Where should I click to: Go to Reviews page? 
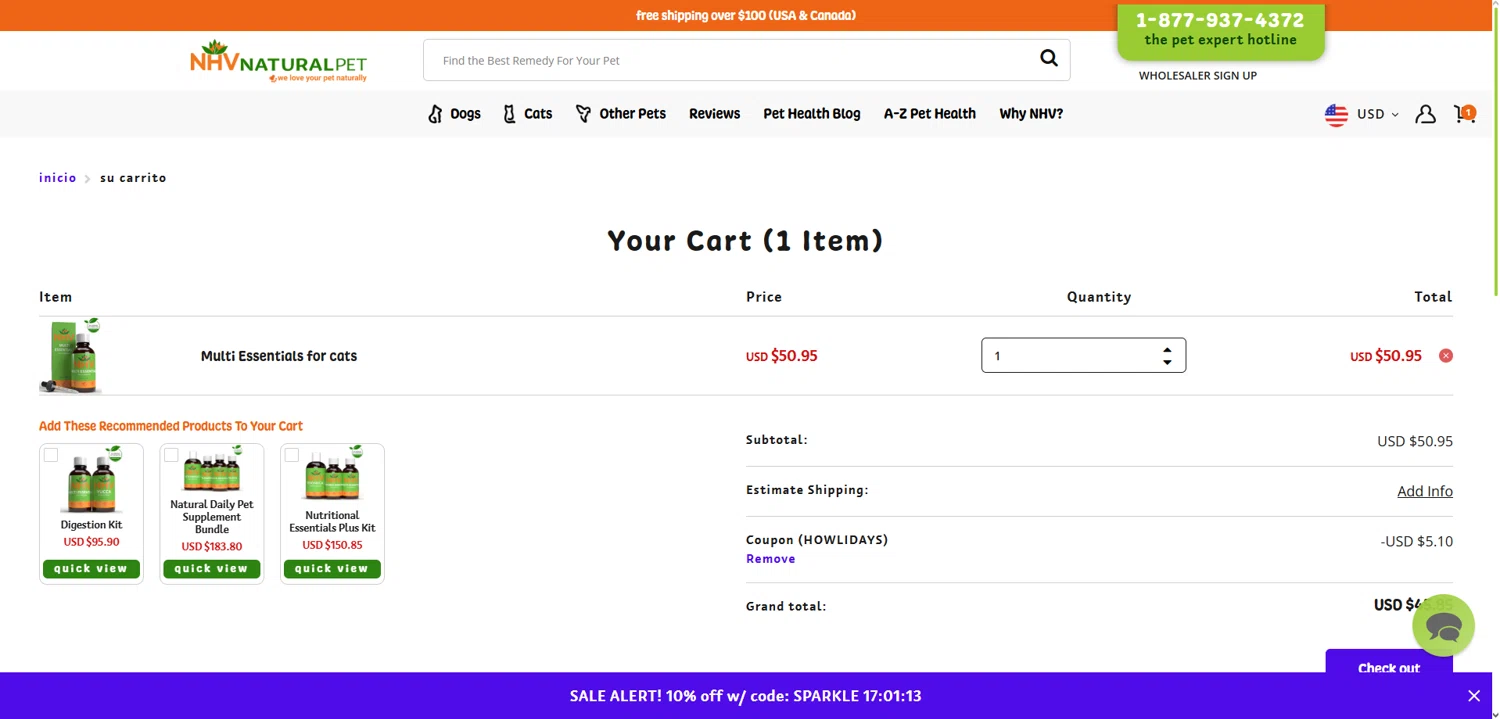click(714, 114)
